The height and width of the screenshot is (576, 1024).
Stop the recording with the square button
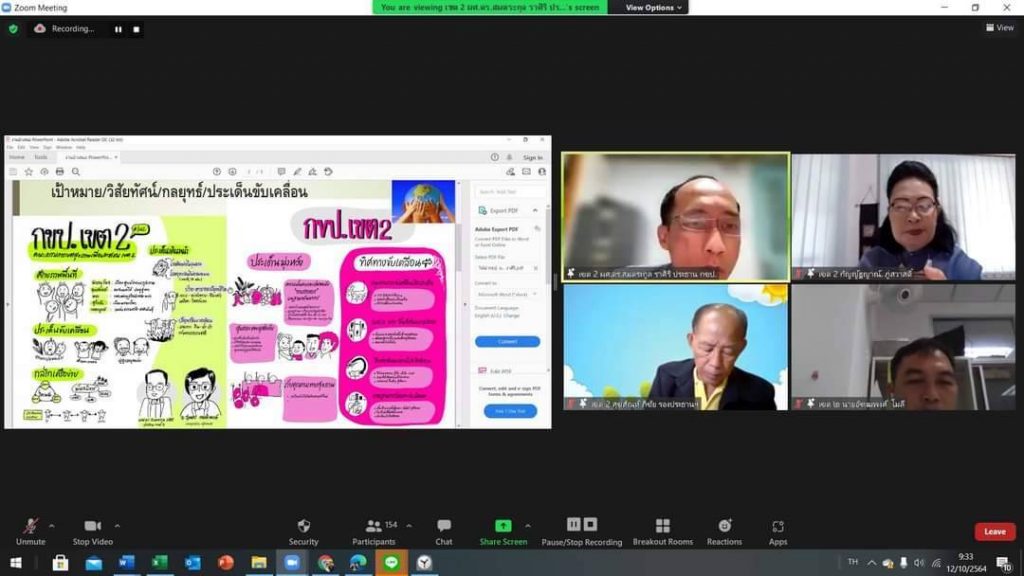click(x=136, y=29)
